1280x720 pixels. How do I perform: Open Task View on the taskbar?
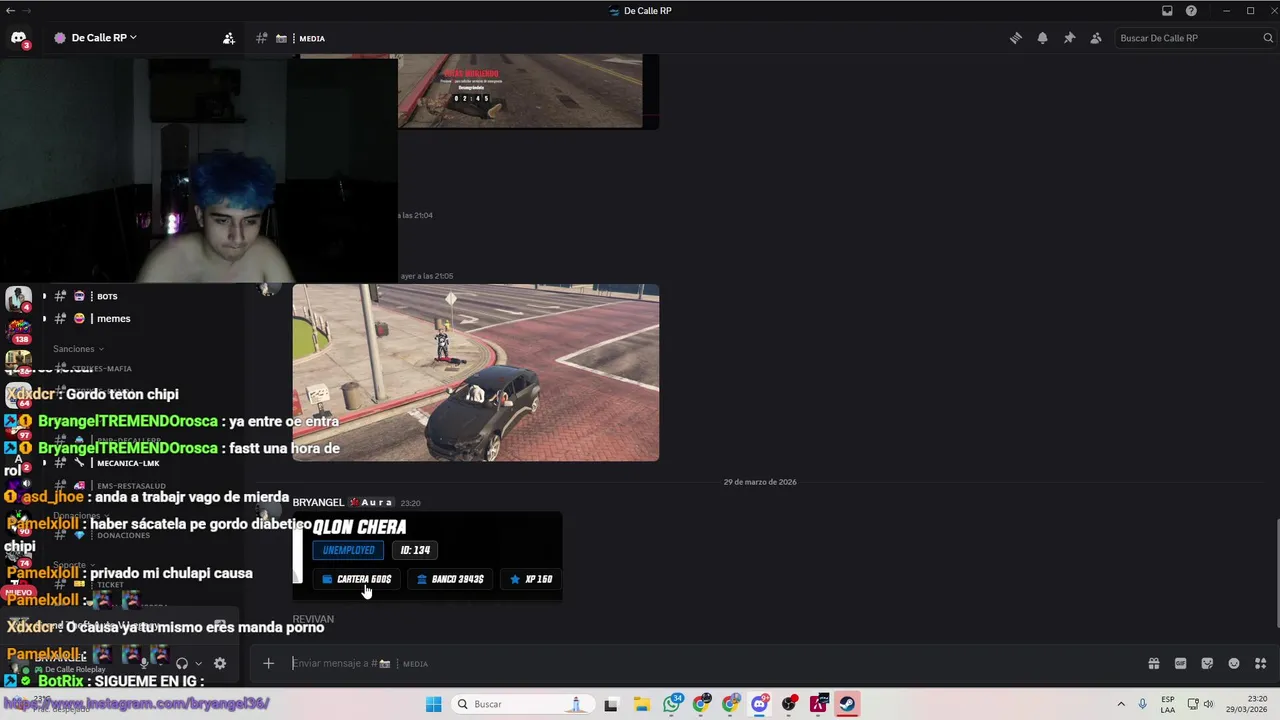pyautogui.click(x=611, y=704)
